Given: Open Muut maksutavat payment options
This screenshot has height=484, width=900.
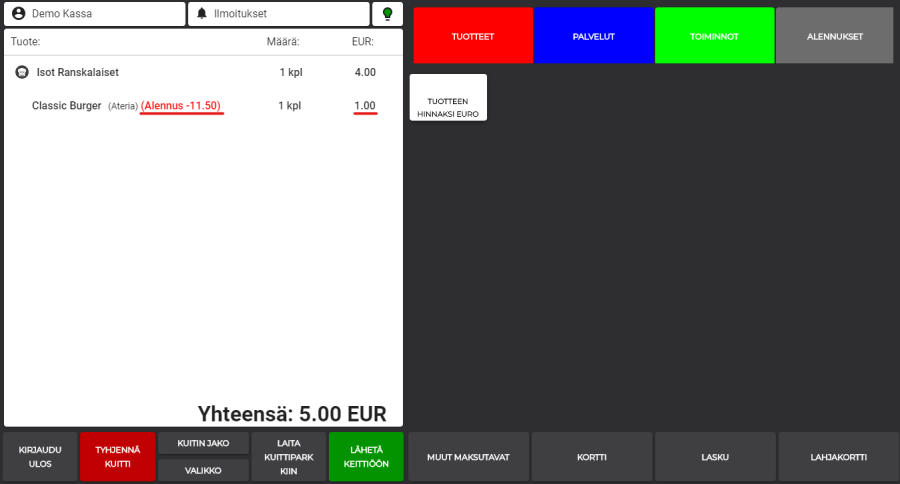Looking at the screenshot, I should tap(468, 457).
